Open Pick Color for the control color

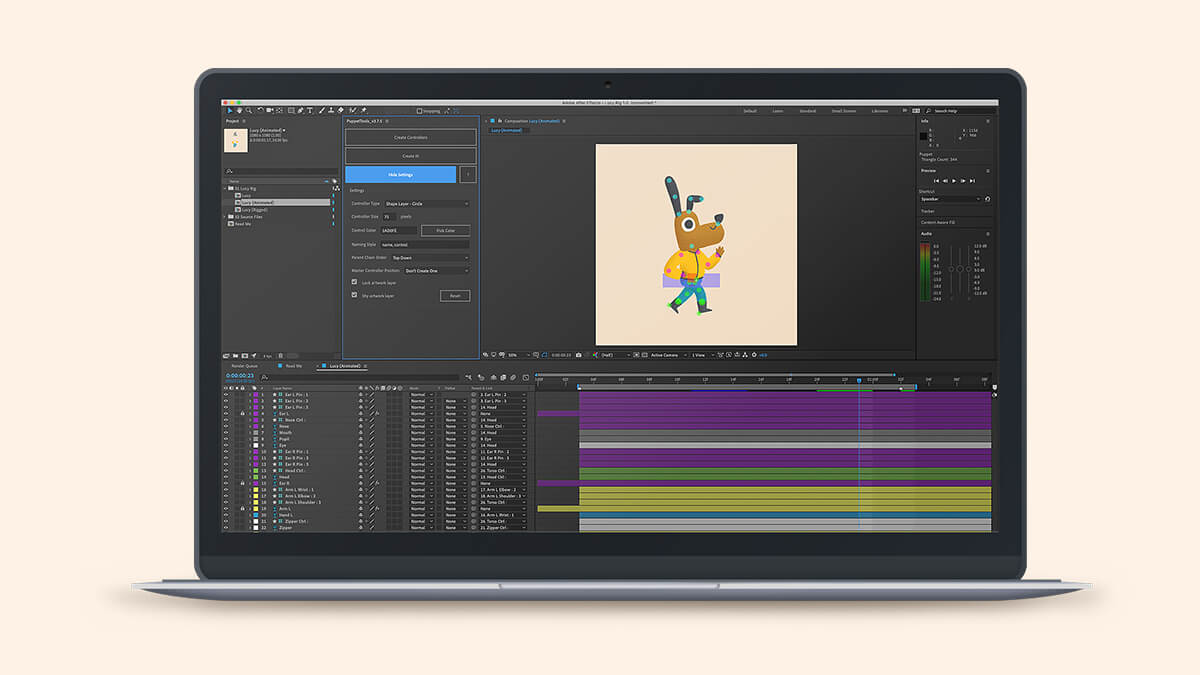pyautogui.click(x=444, y=229)
